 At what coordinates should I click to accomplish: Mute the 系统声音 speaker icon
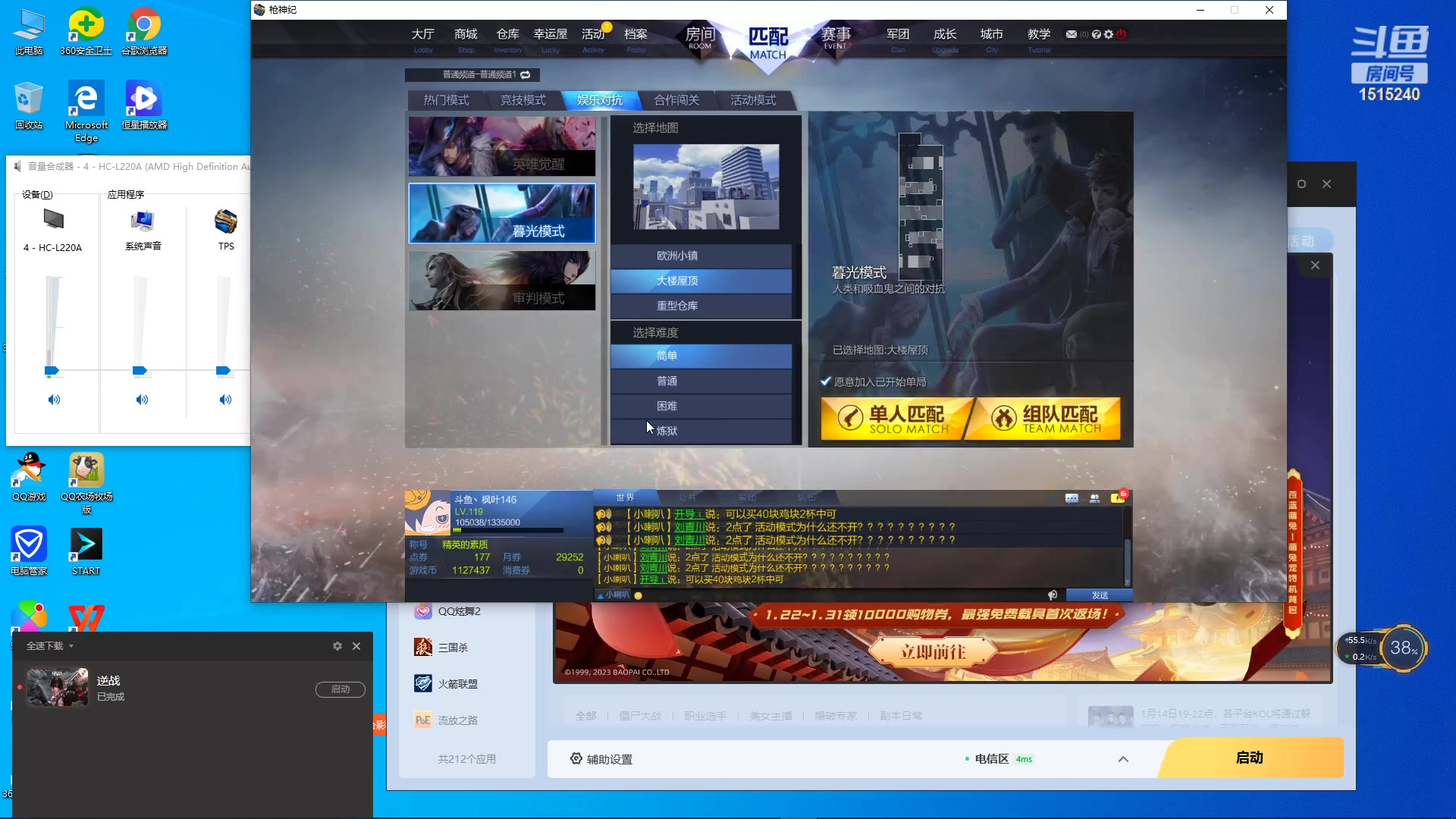click(142, 400)
